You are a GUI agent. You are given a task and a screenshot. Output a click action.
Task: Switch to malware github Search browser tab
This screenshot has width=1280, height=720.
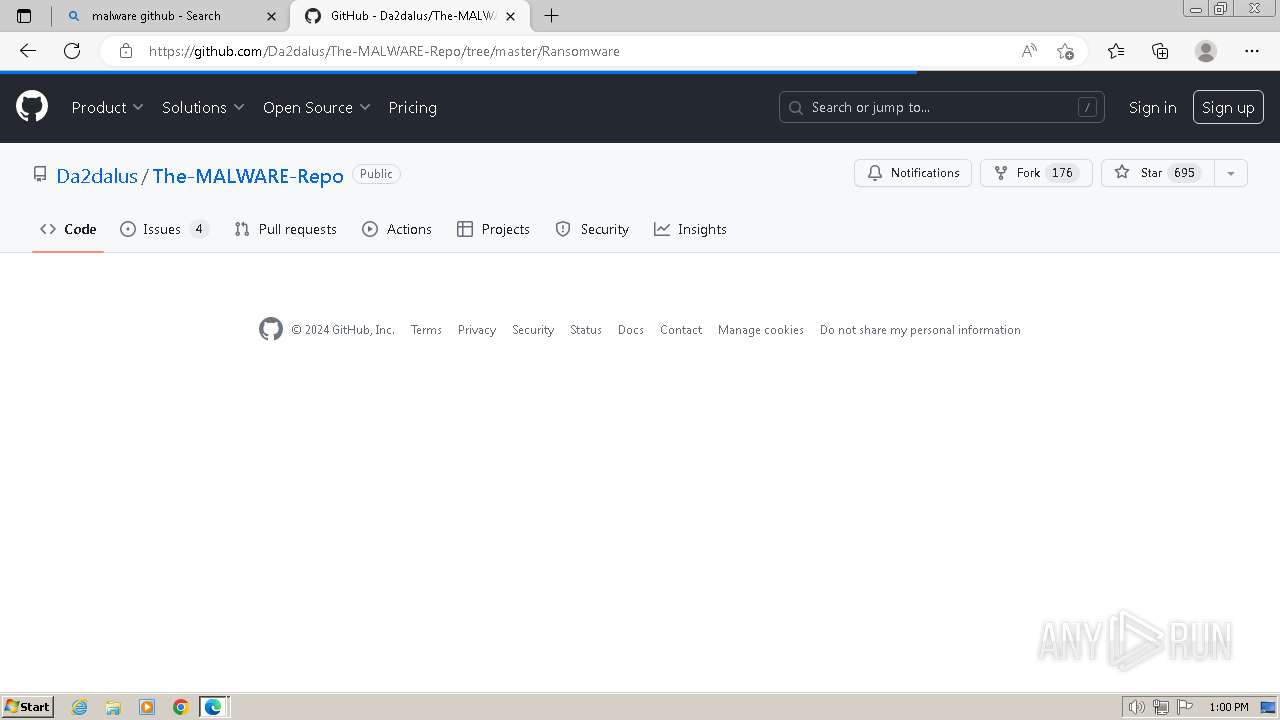170,16
